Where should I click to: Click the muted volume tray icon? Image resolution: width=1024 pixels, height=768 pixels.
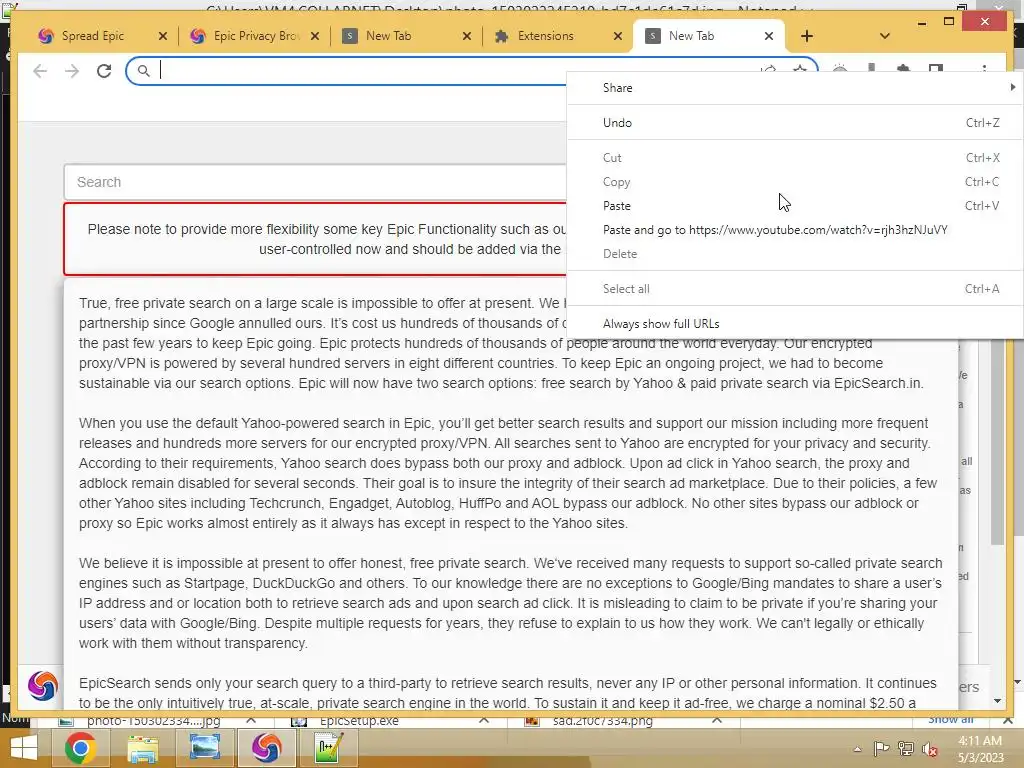[x=929, y=749]
